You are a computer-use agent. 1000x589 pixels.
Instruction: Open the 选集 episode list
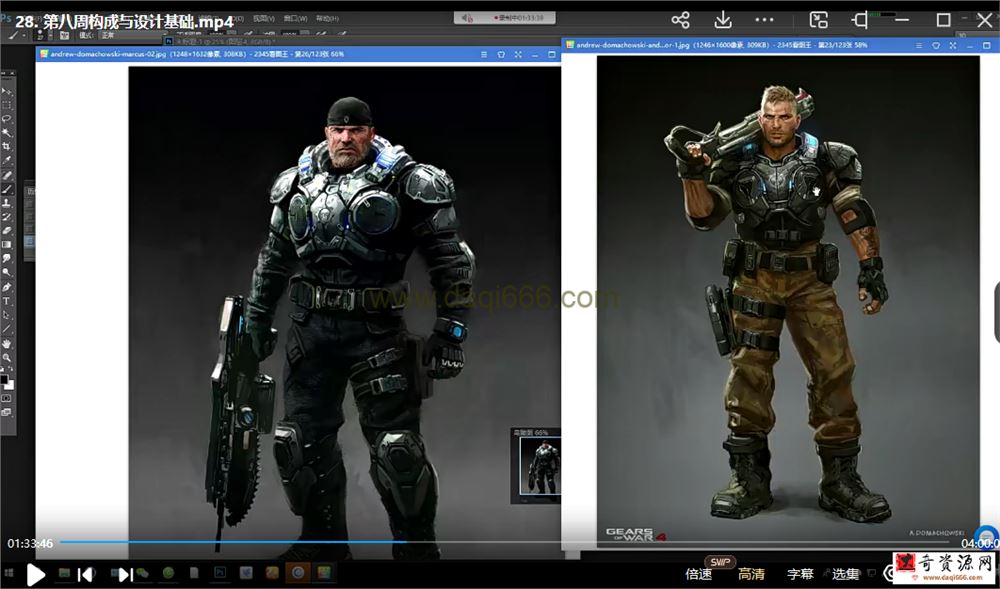click(845, 574)
